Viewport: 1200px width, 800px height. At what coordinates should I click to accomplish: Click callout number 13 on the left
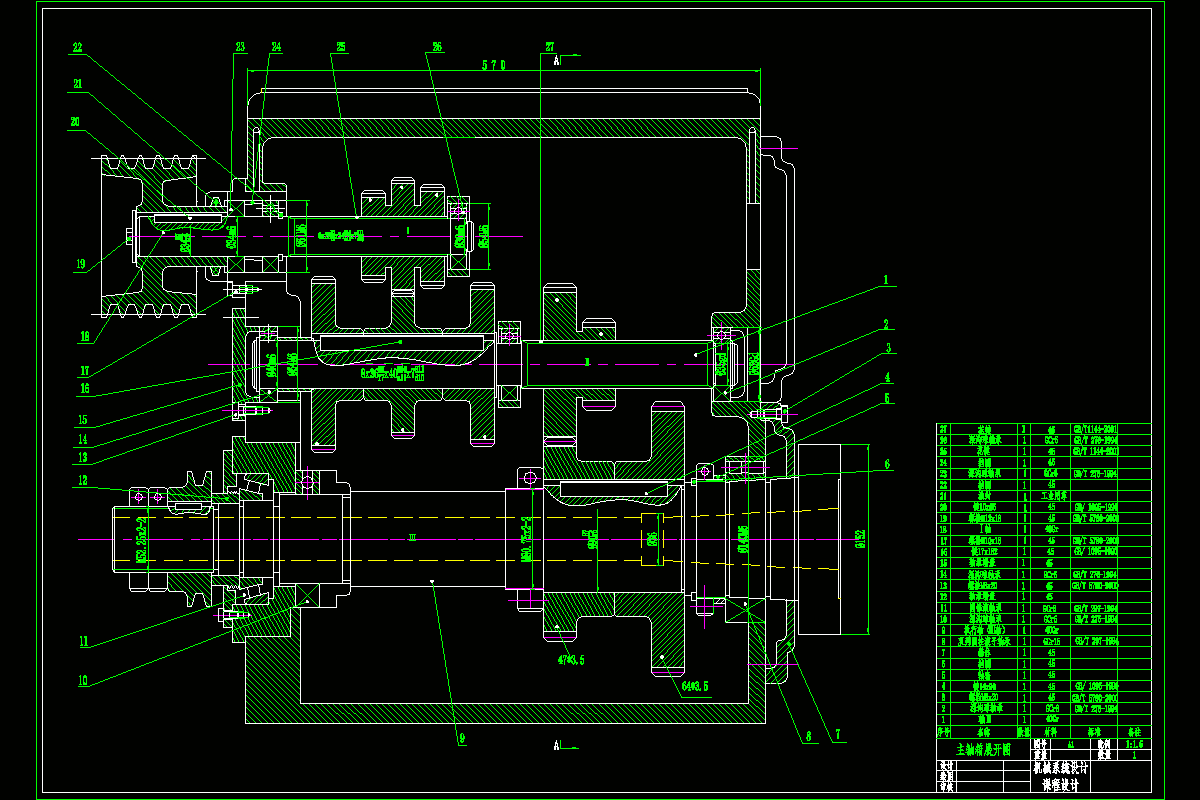pyautogui.click(x=83, y=458)
